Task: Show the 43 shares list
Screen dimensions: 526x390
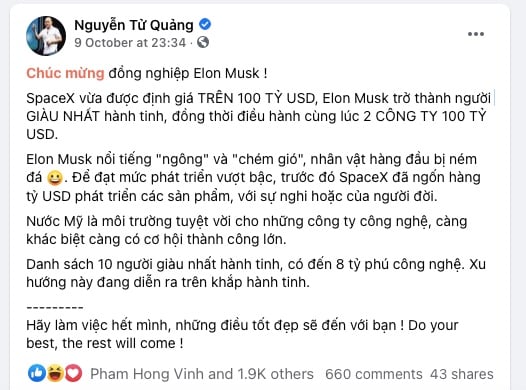Action: (462, 374)
